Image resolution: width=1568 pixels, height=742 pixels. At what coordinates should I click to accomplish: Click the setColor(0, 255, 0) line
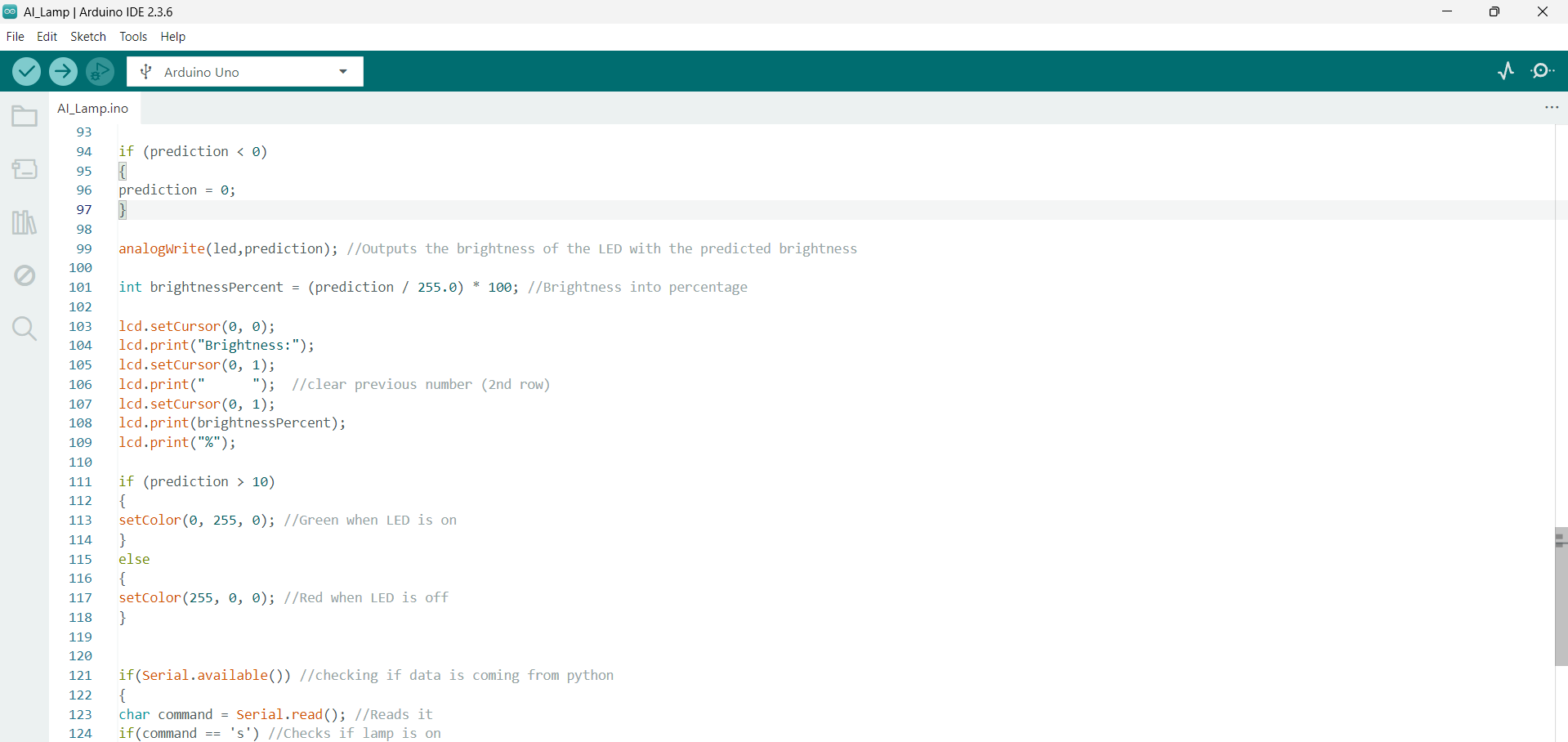(x=288, y=520)
